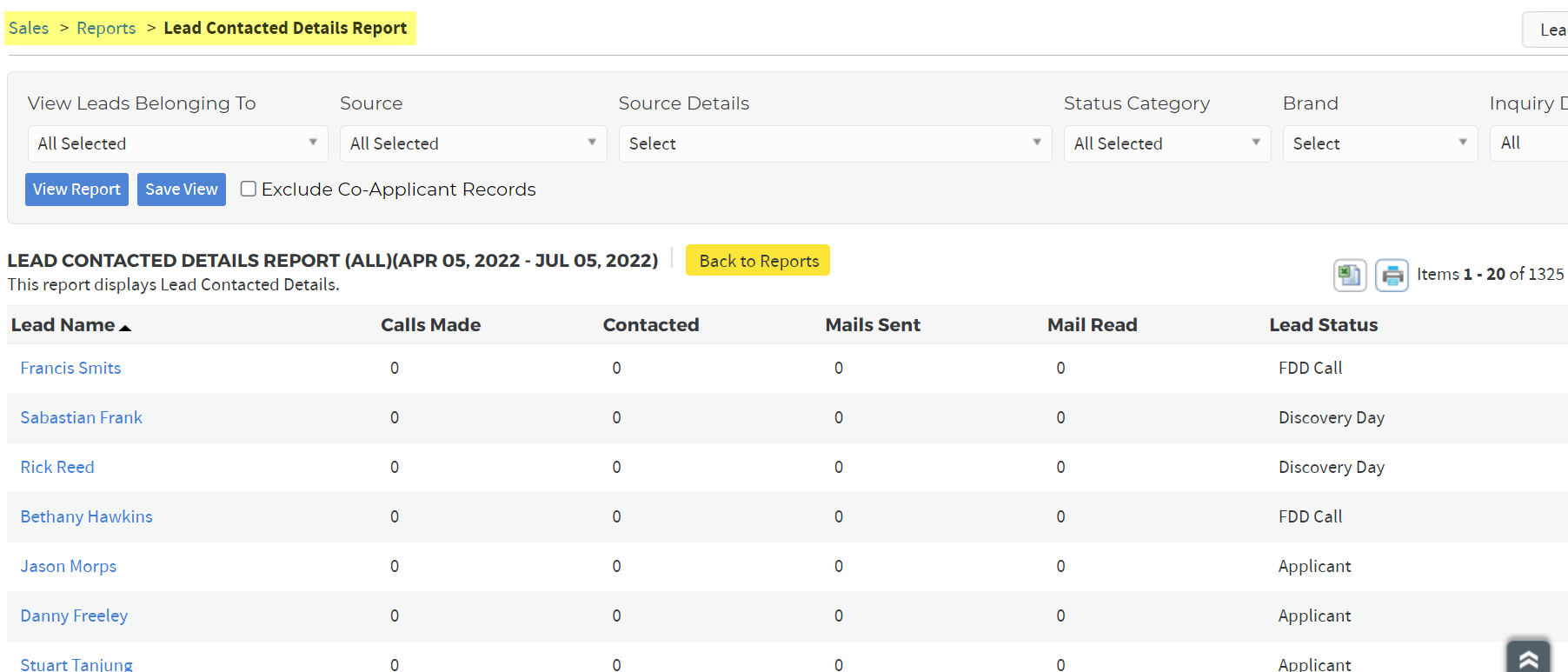The image size is (1568, 672).
Task: Click the Save View button
Action: [x=182, y=190]
